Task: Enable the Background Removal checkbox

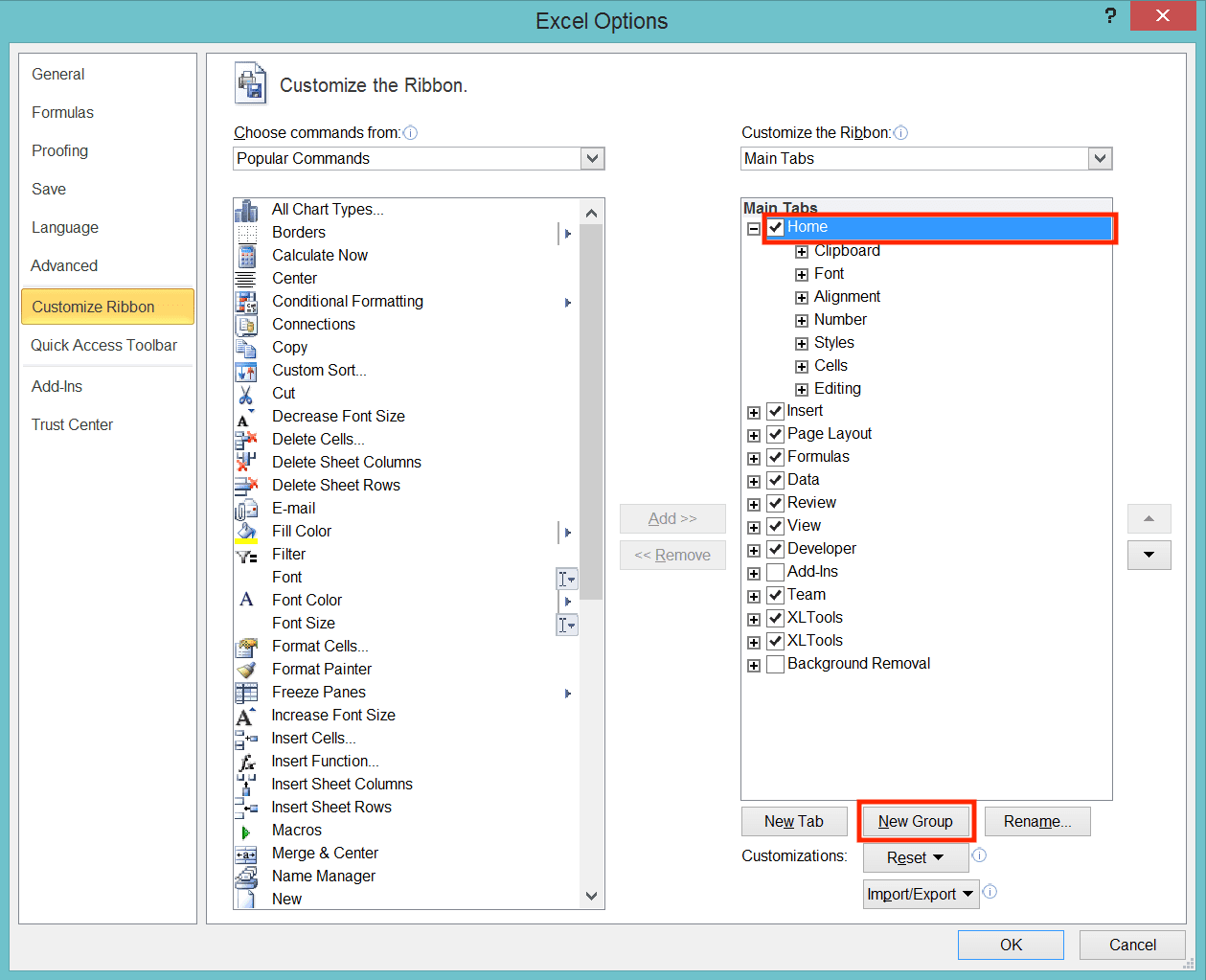Action: click(x=776, y=665)
